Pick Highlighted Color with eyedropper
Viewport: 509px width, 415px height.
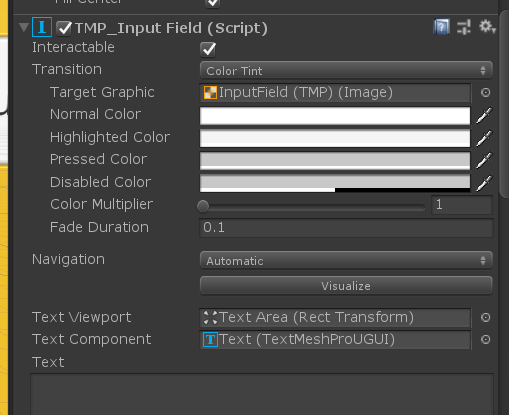484,138
